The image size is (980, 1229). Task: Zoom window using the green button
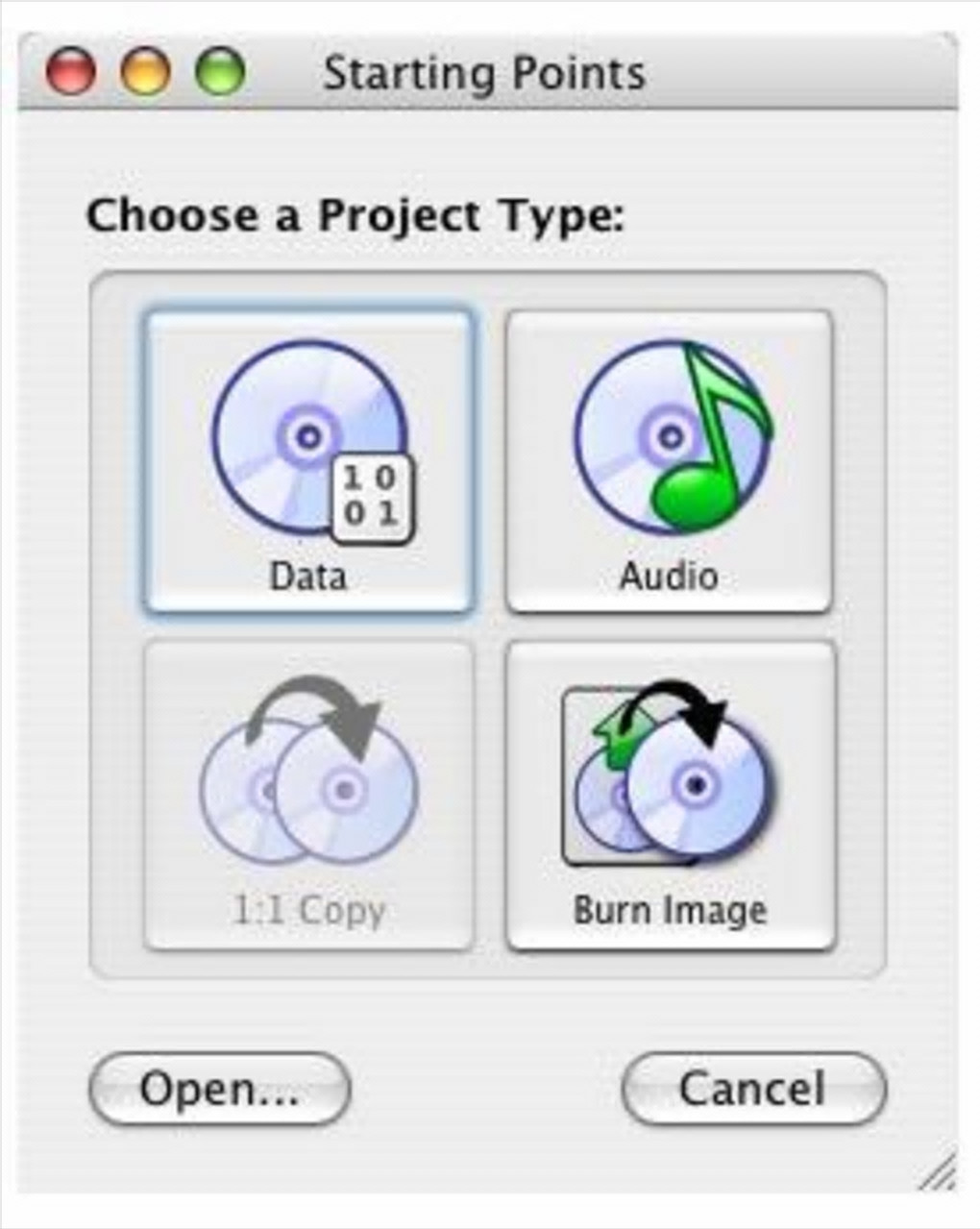[x=220, y=72]
